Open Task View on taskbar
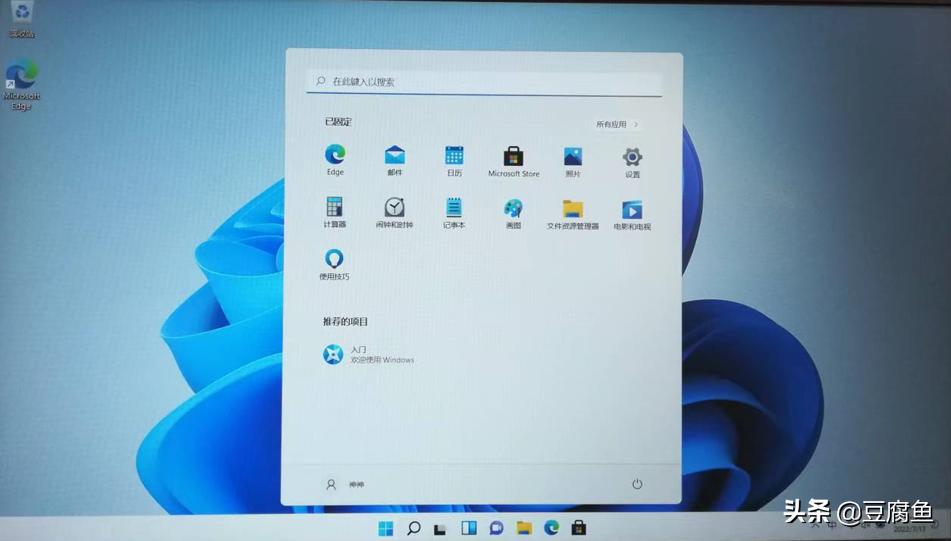Image resolution: width=951 pixels, height=541 pixels. tap(441, 528)
